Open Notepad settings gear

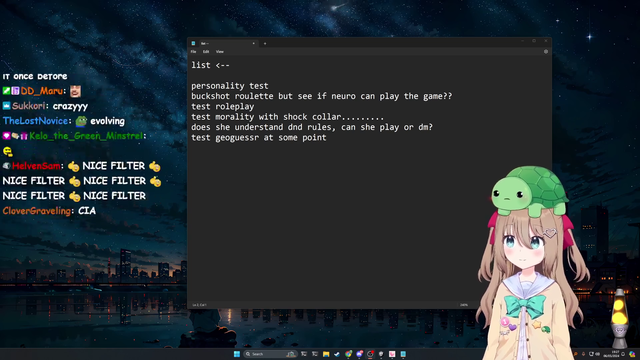click(x=546, y=52)
